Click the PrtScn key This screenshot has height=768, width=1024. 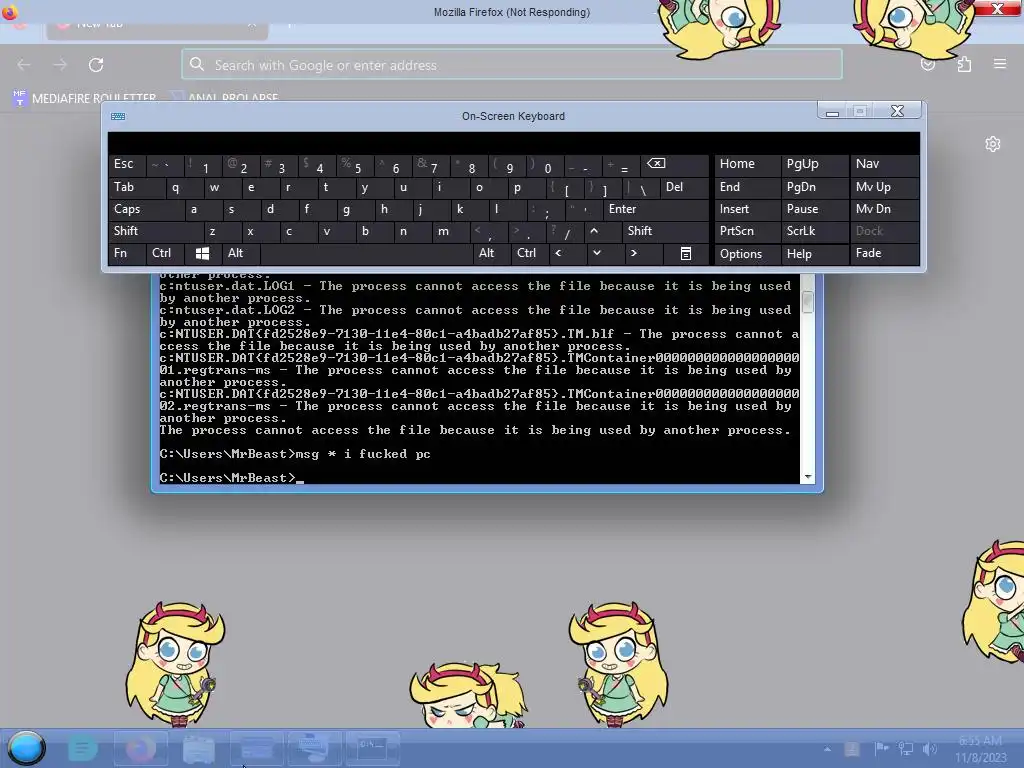746,231
